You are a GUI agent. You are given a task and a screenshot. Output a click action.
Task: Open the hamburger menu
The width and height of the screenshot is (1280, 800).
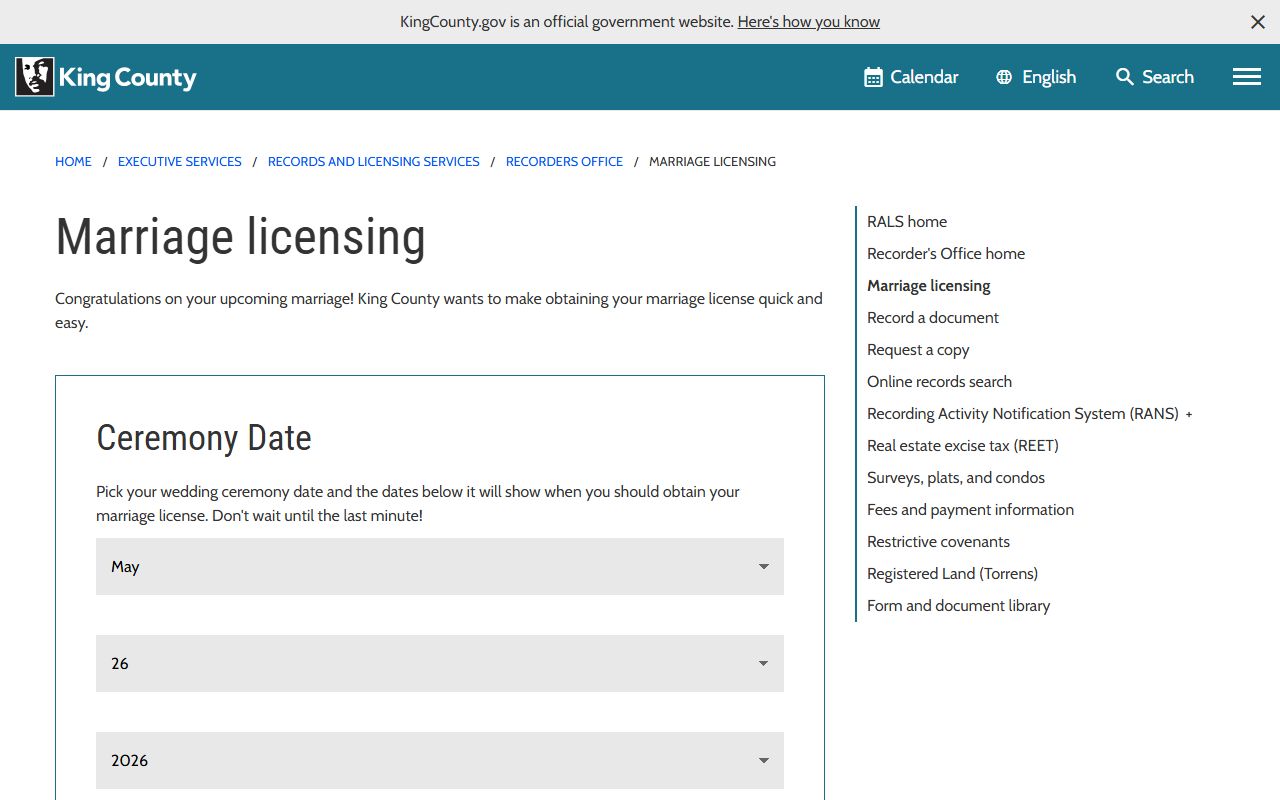click(1246, 77)
